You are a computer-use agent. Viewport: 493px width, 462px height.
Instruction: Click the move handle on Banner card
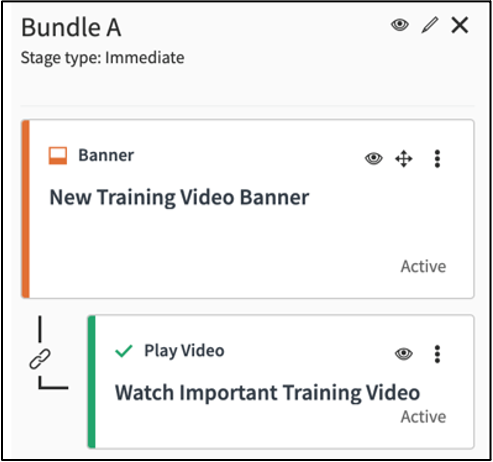pyautogui.click(x=404, y=159)
